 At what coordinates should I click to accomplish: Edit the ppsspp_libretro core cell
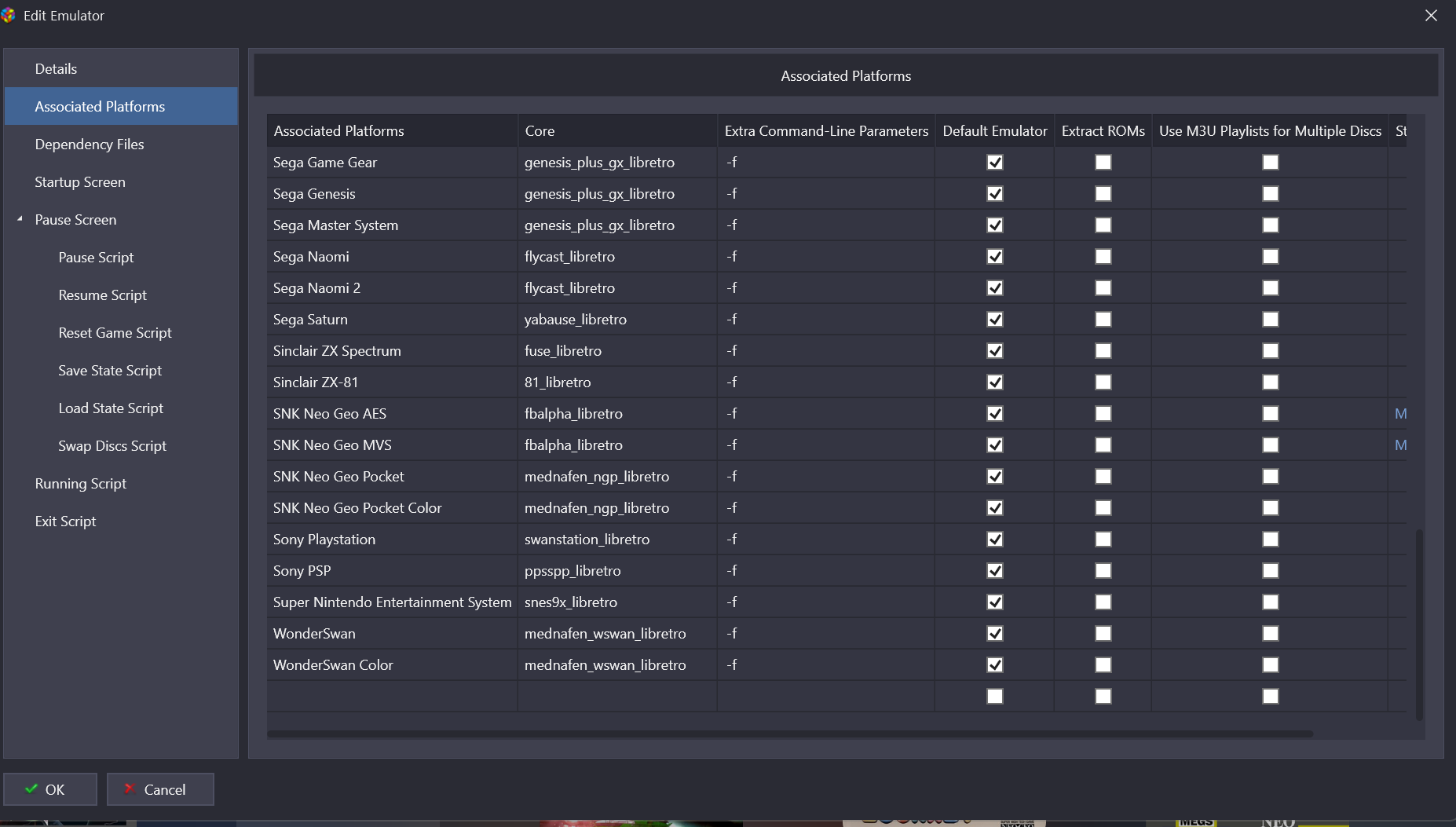[x=617, y=570]
